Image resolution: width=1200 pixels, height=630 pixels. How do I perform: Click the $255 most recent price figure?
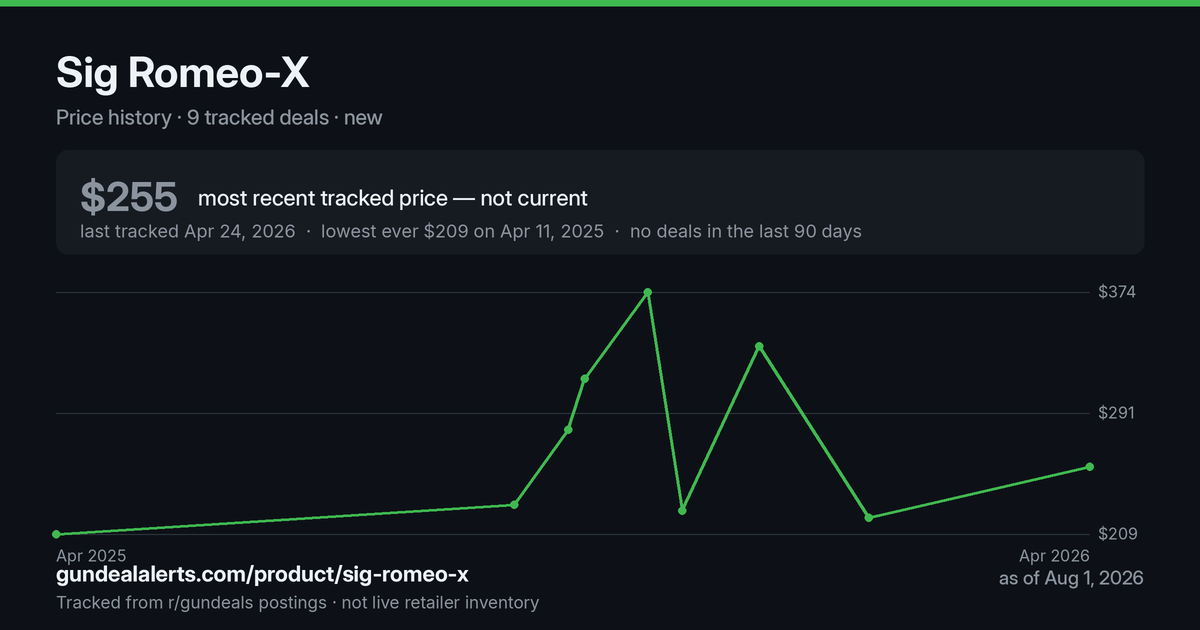[129, 197]
